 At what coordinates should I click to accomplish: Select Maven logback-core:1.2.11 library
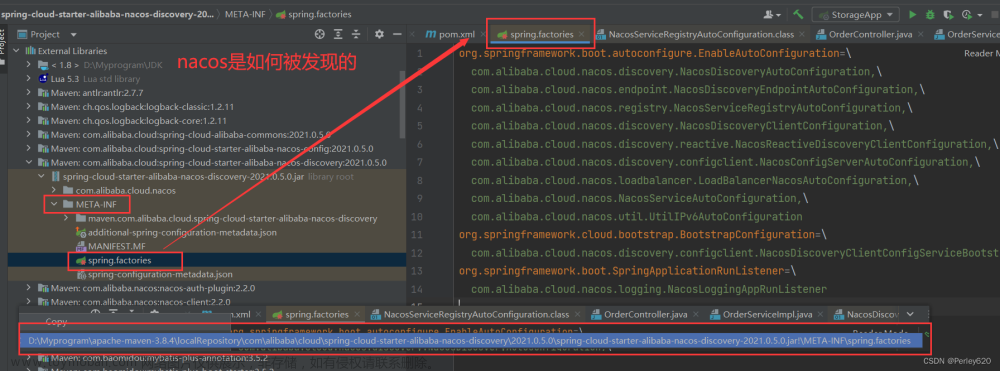[x=138, y=120]
